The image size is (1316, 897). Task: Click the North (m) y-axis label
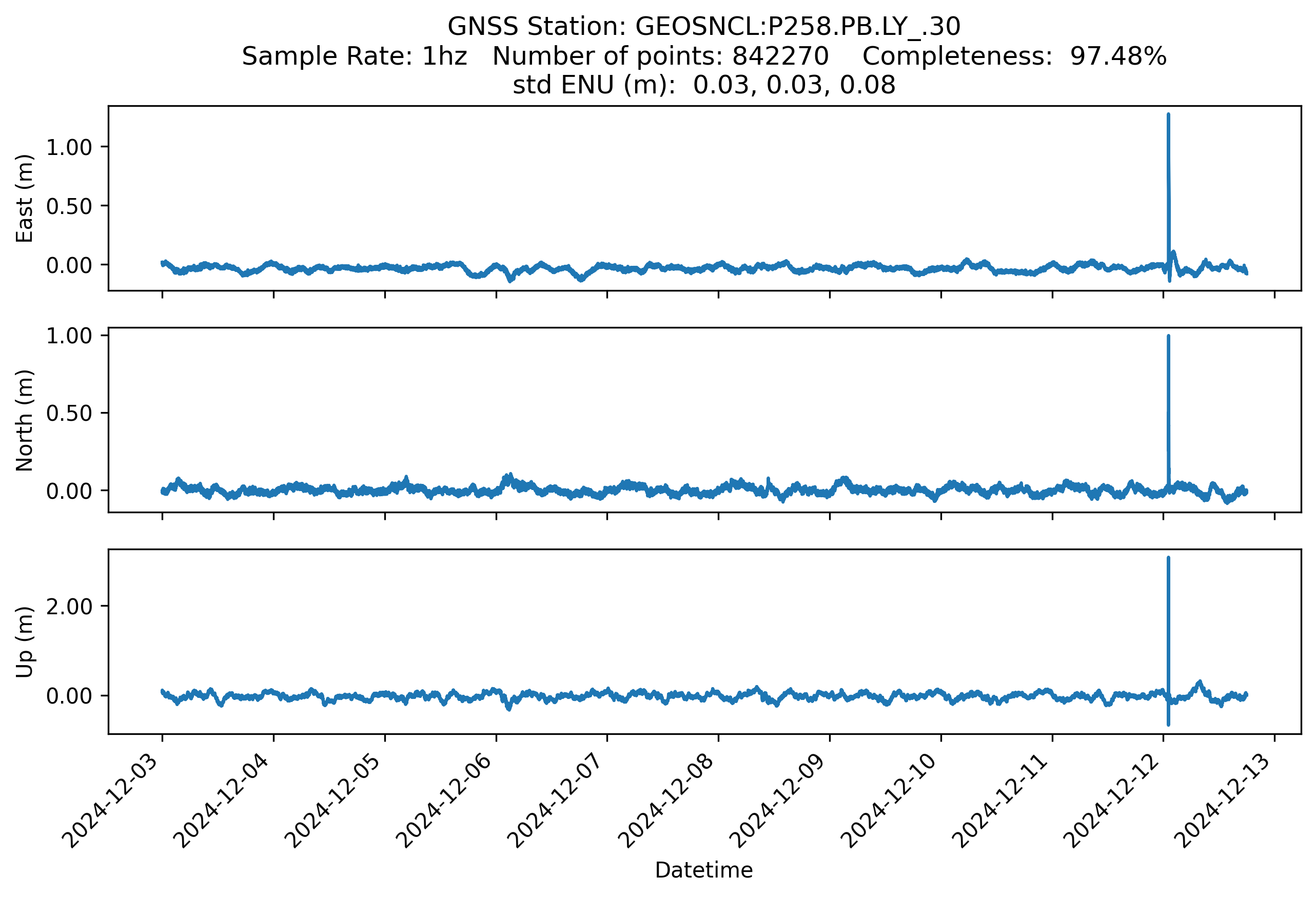click(x=24, y=420)
